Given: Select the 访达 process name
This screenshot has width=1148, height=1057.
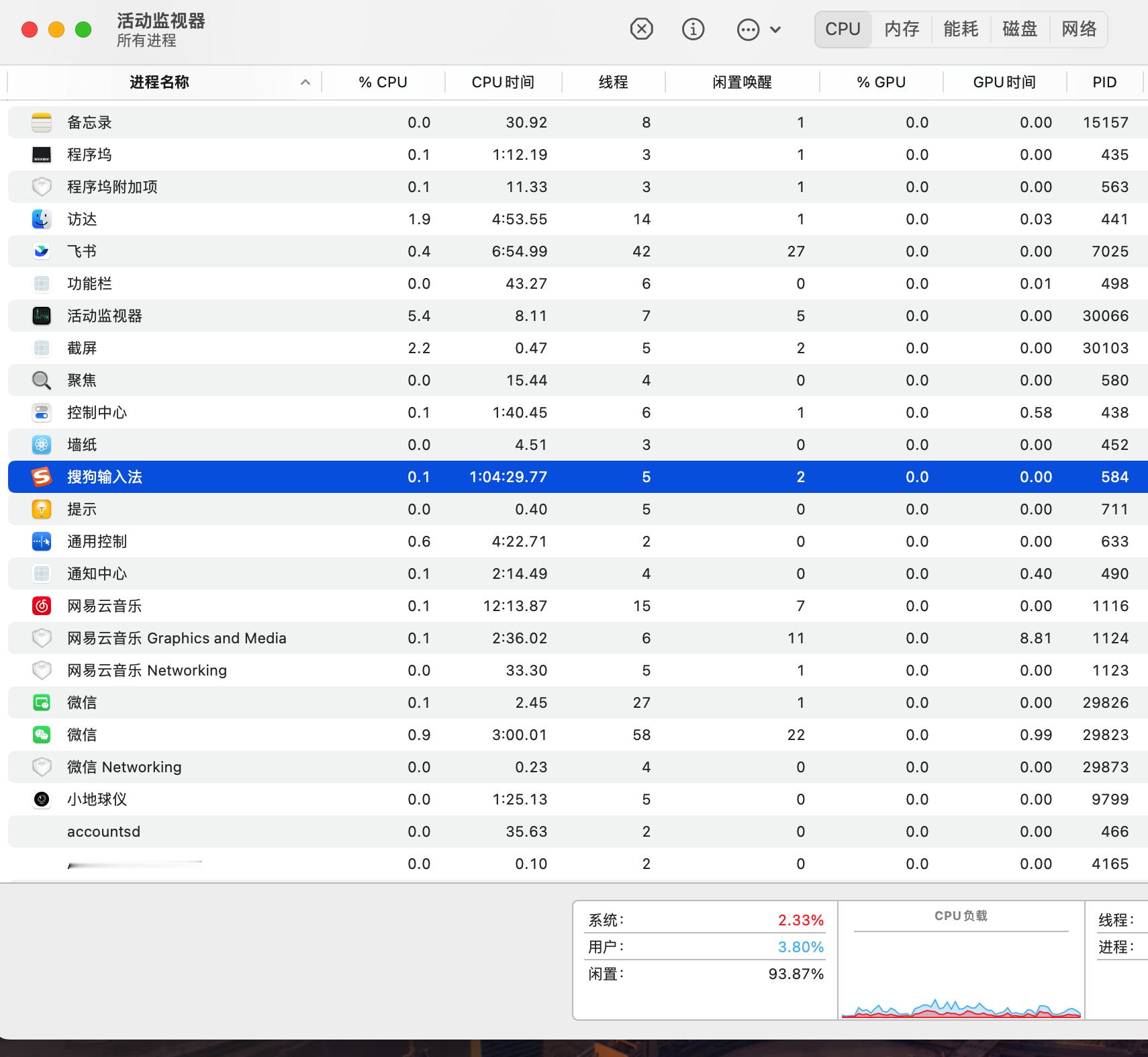Looking at the screenshot, I should click(x=82, y=219).
